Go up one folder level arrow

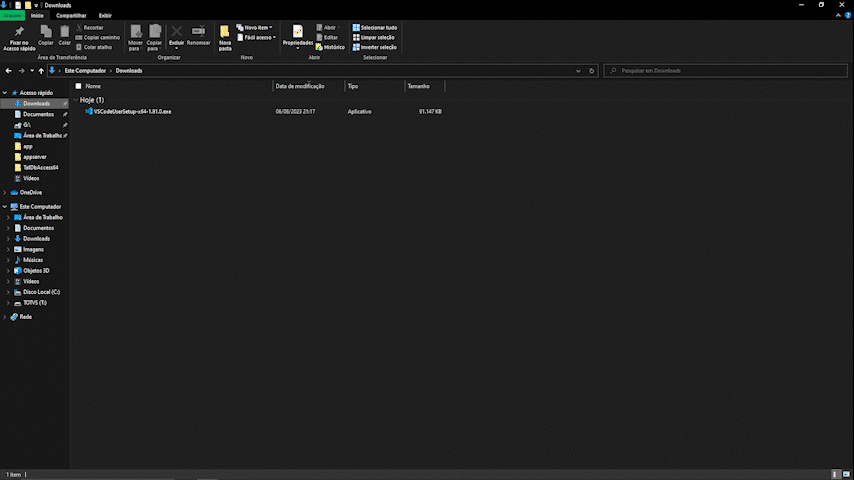point(41,71)
